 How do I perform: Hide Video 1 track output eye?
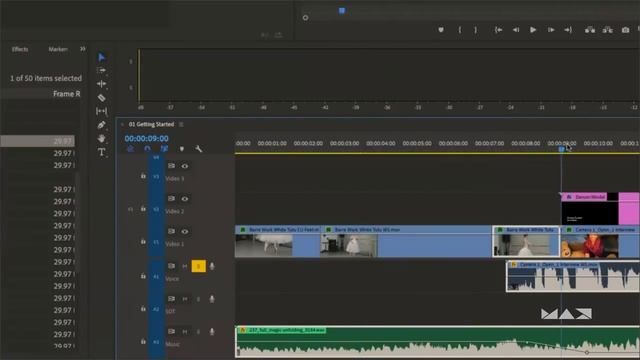pos(185,231)
